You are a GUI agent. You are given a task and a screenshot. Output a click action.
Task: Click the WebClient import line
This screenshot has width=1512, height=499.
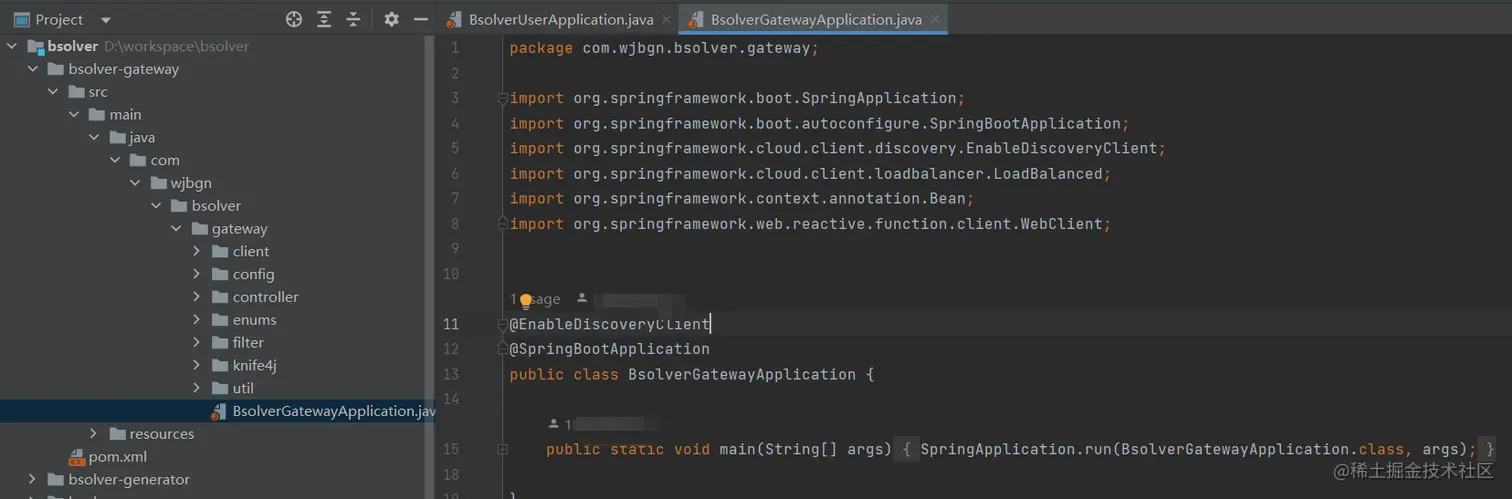(811, 224)
